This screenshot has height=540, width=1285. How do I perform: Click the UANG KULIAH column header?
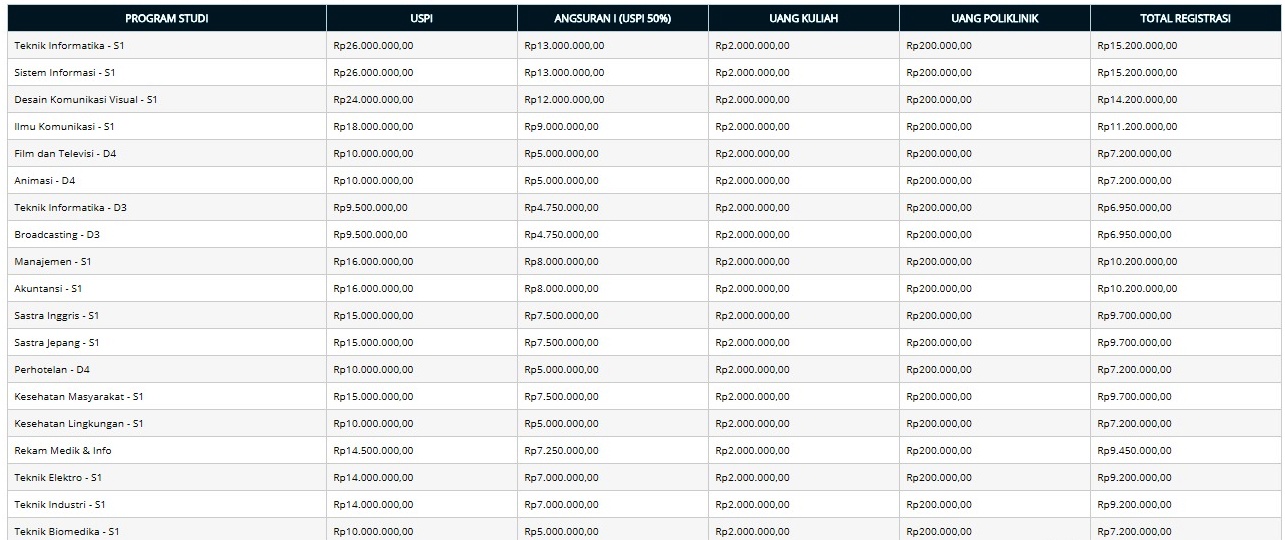pyautogui.click(x=803, y=18)
